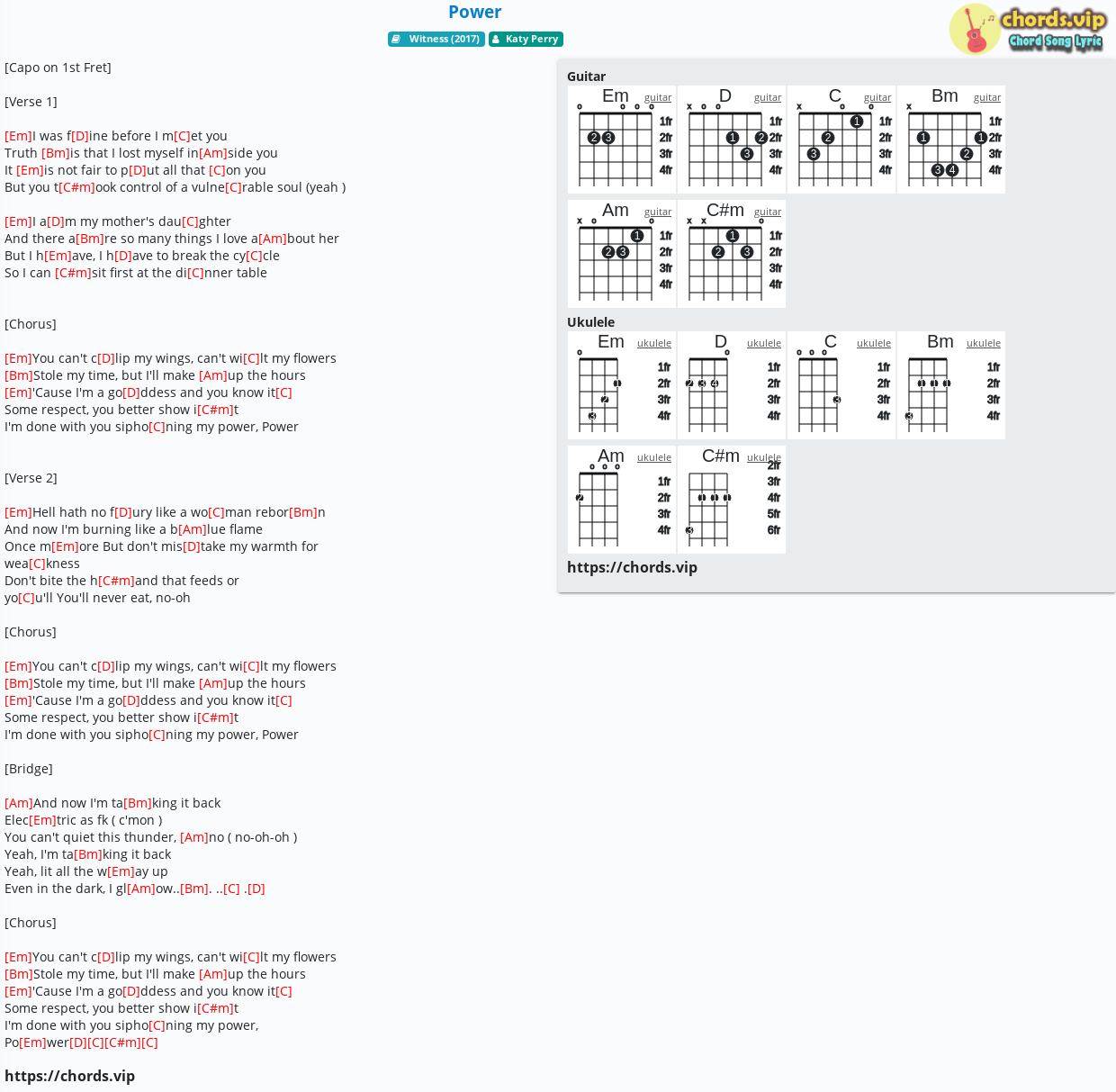Click the guitar link above Em chord
The image size is (1116, 1092).
click(658, 97)
